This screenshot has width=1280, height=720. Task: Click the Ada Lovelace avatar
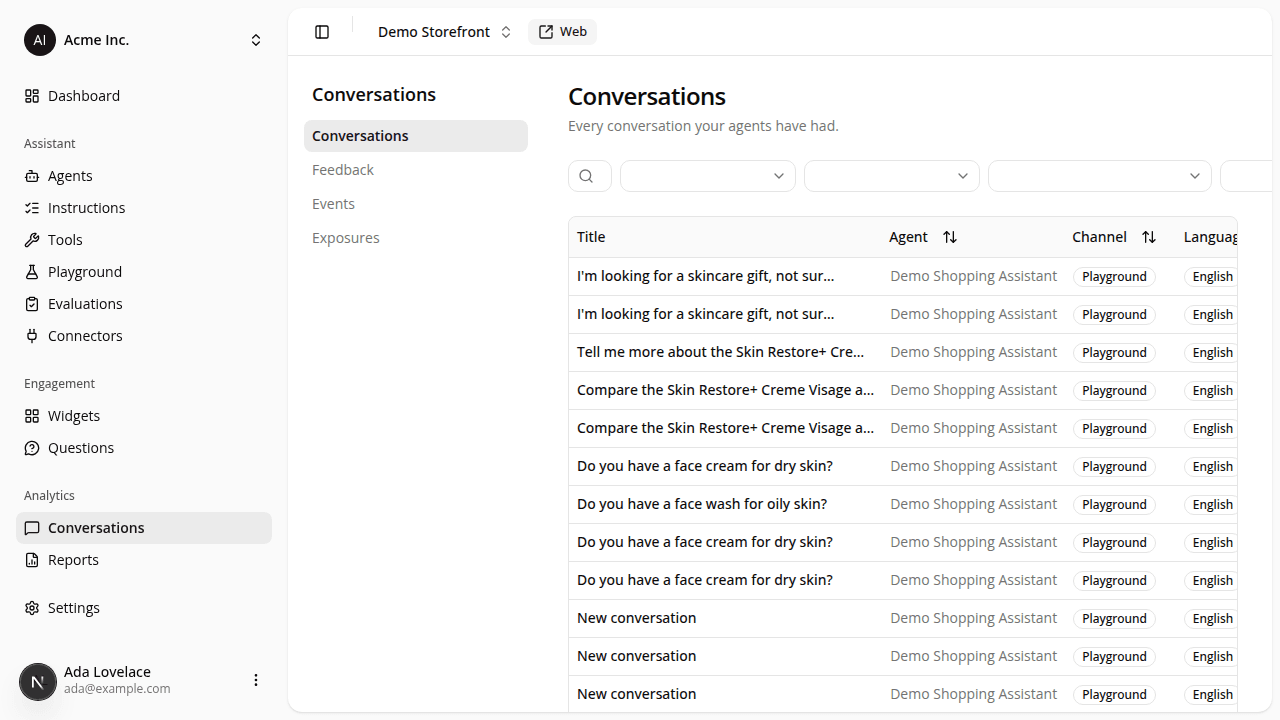pos(38,681)
